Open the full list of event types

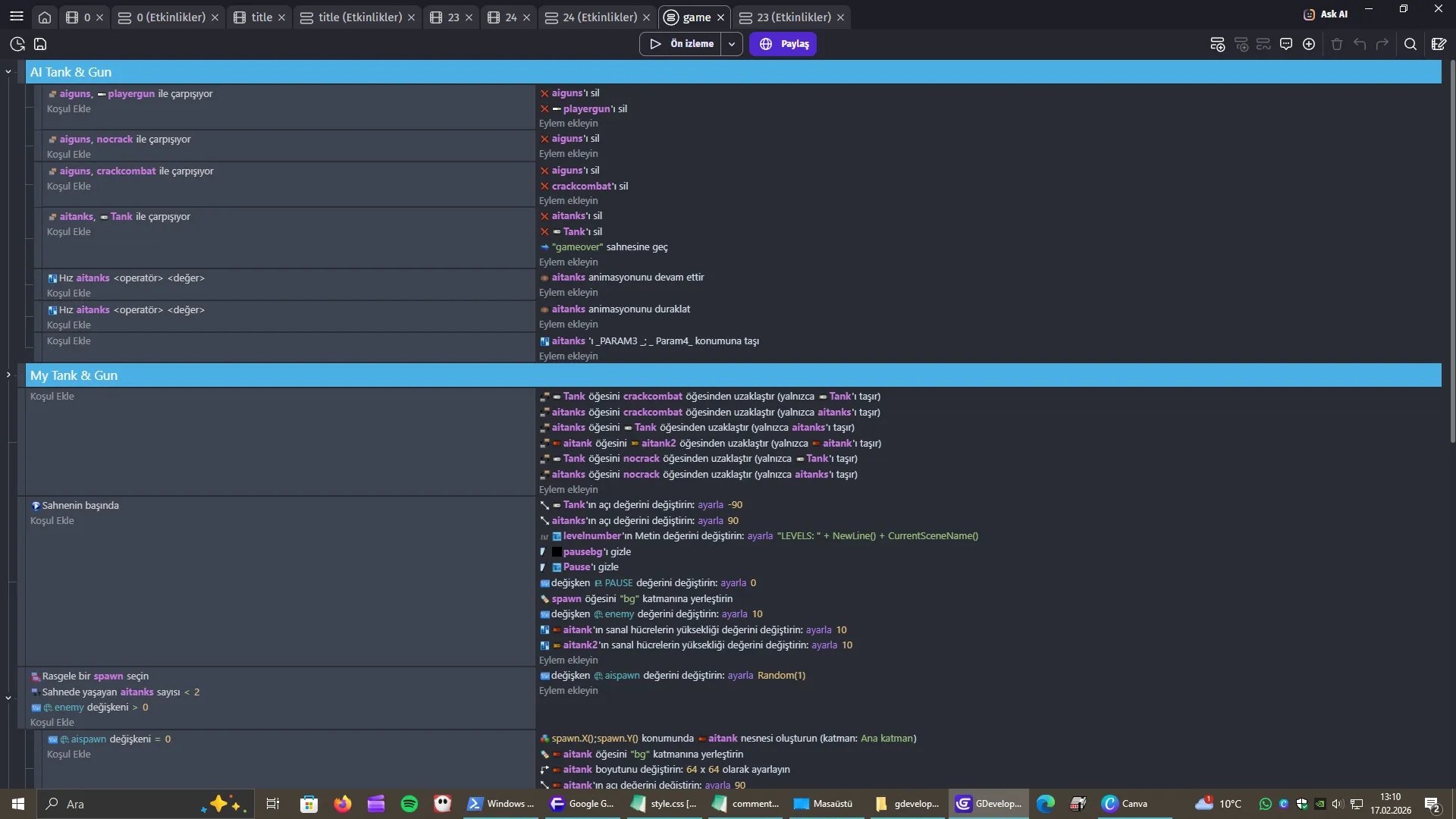coord(1310,44)
